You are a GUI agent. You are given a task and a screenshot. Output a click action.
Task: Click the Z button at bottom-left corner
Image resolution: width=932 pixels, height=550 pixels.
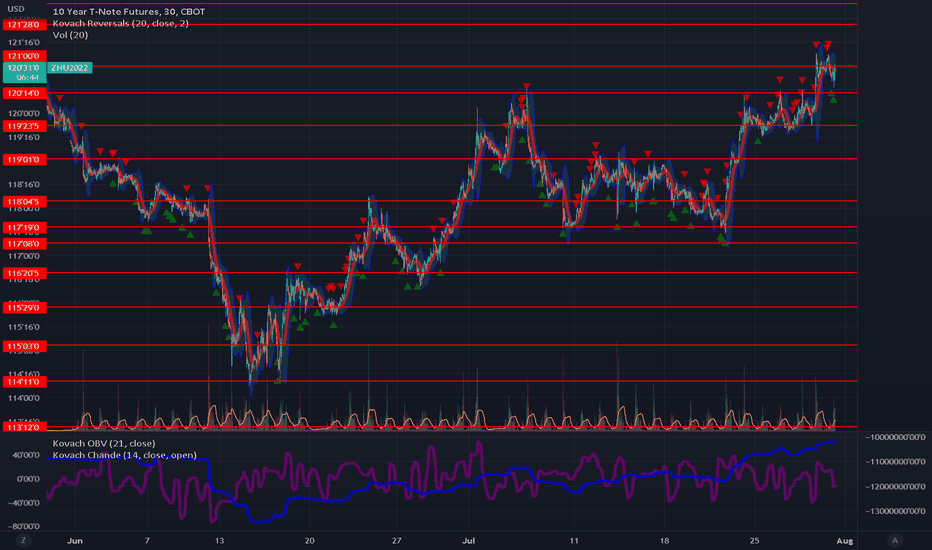coord(23,540)
